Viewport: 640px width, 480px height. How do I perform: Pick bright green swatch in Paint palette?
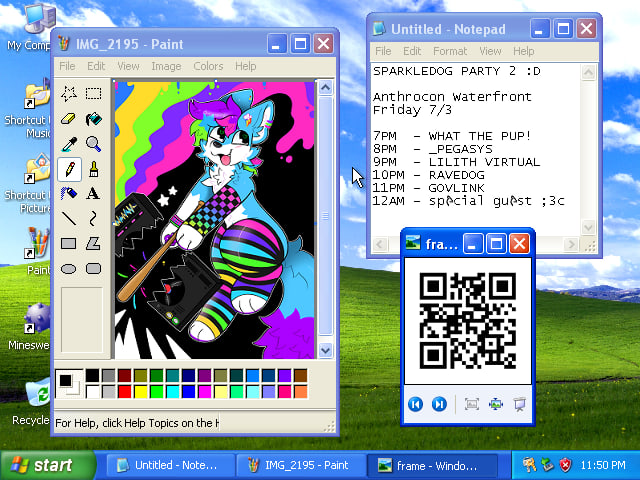click(156, 392)
